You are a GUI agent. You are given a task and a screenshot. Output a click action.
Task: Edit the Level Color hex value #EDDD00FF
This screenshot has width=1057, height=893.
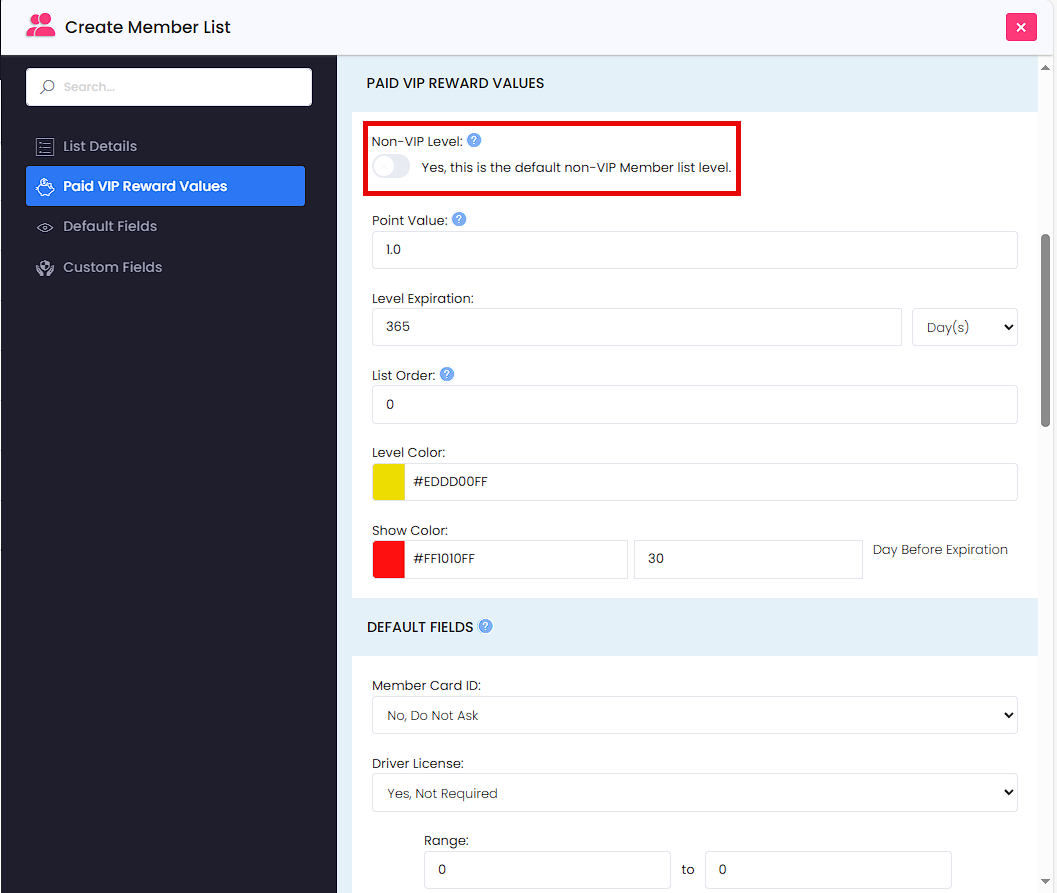pyautogui.click(x=711, y=482)
